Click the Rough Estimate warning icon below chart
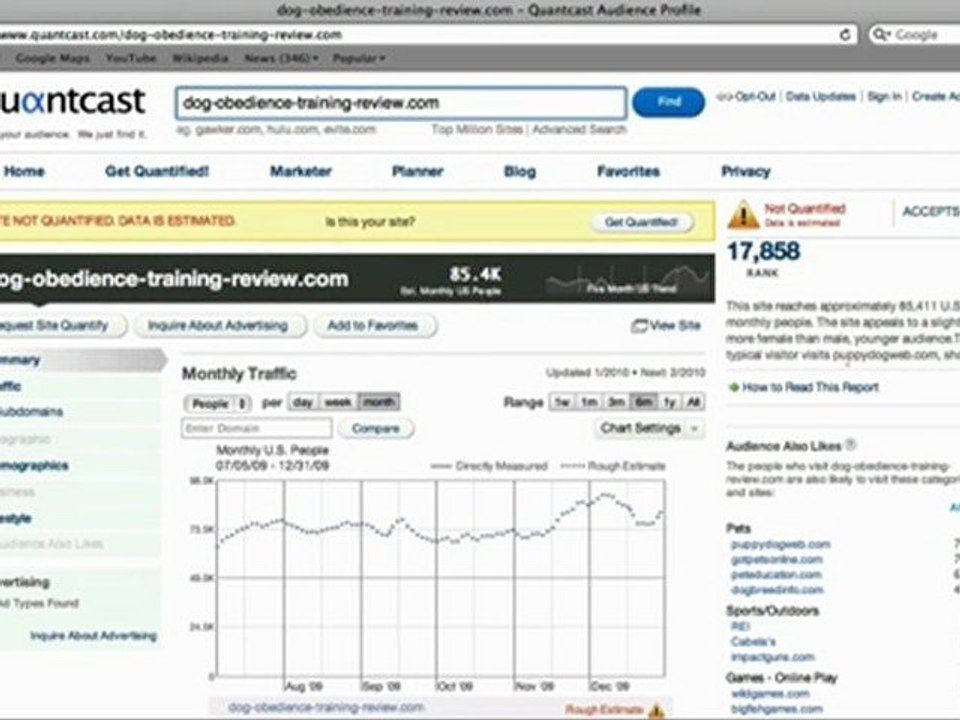 click(656, 711)
